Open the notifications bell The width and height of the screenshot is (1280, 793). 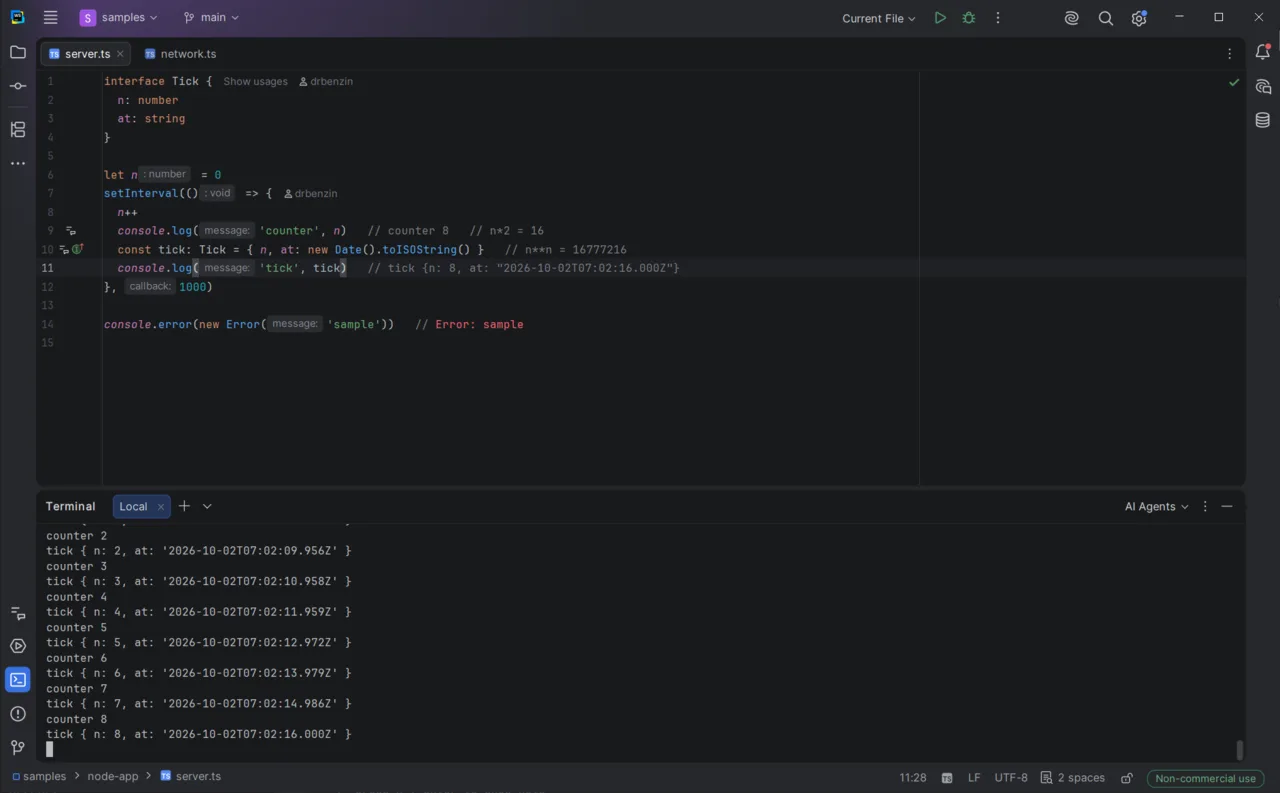point(1263,53)
